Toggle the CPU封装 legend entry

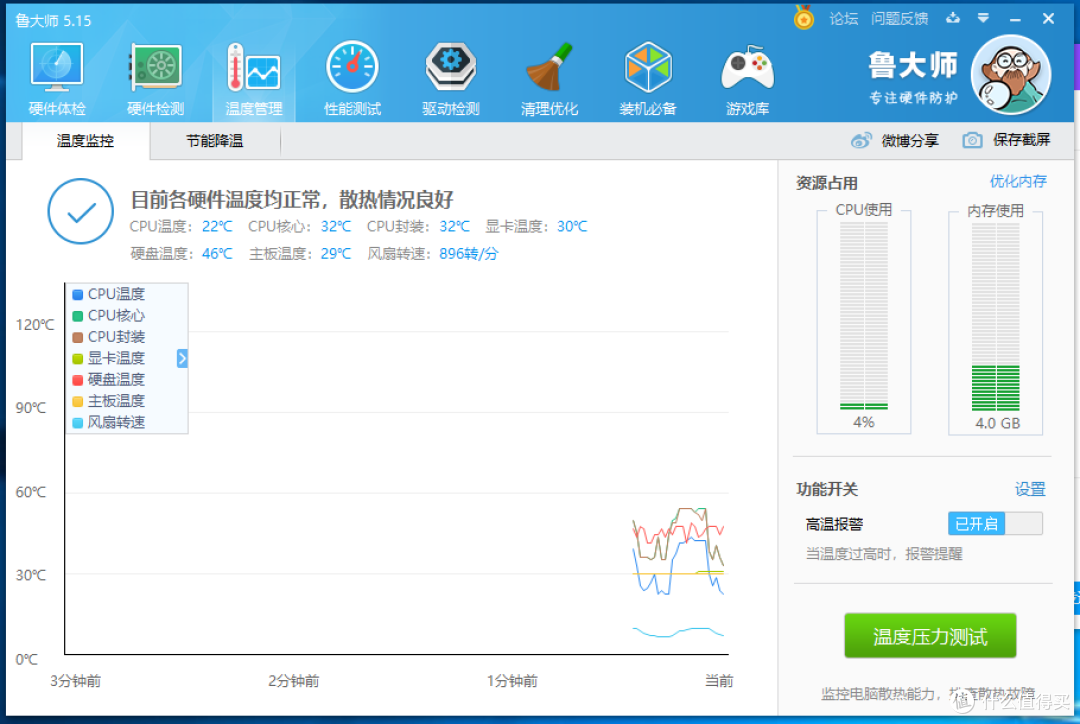[109, 337]
